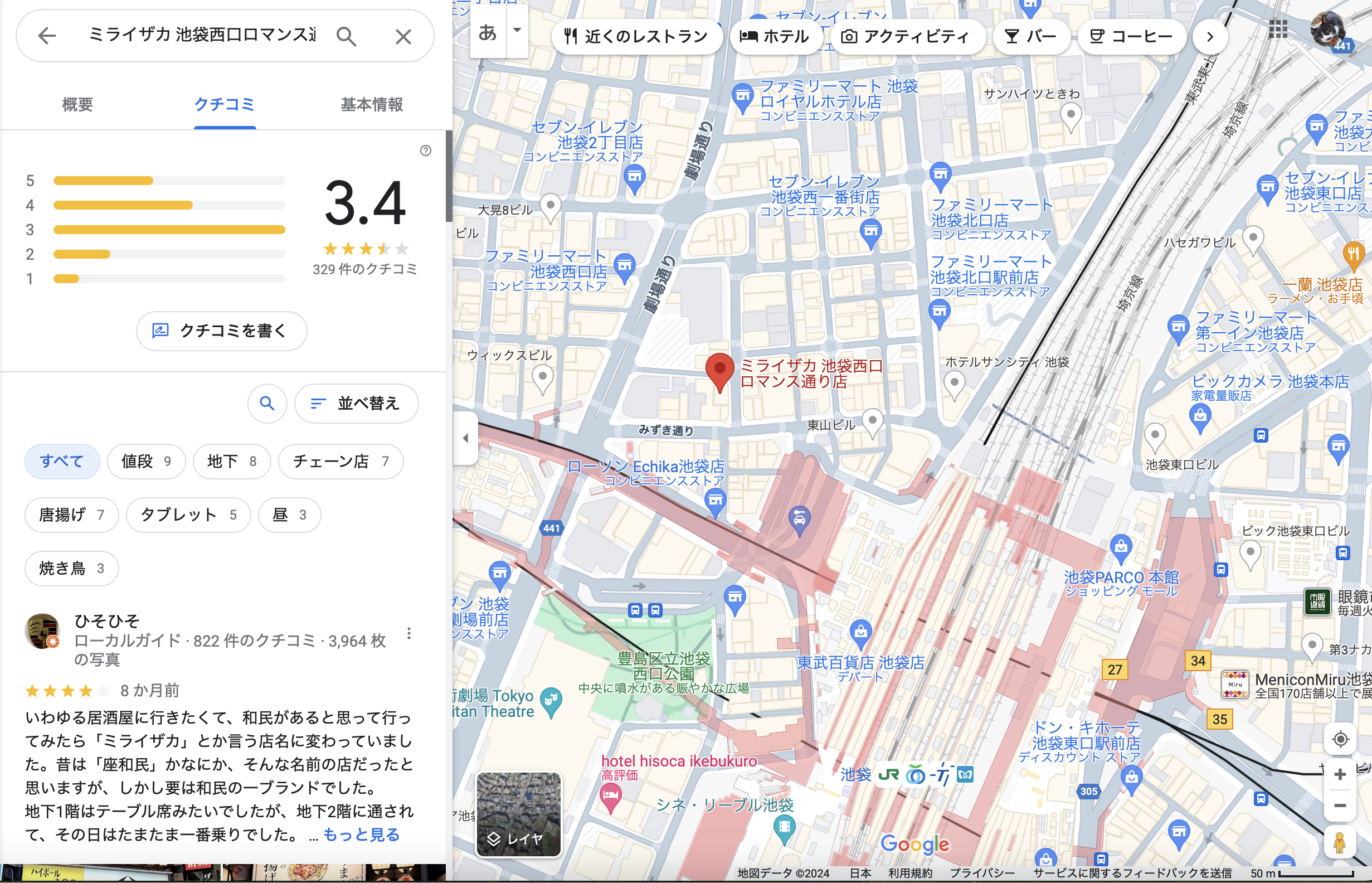The image size is (1372, 883).
Task: Click the 一蘭 池袋店 restaurant marker
Action: 1354,256
